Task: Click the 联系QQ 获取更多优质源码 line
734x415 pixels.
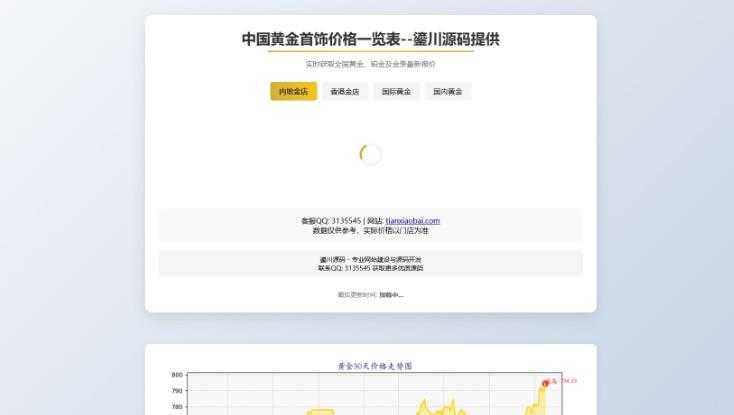Action: [x=370, y=268]
